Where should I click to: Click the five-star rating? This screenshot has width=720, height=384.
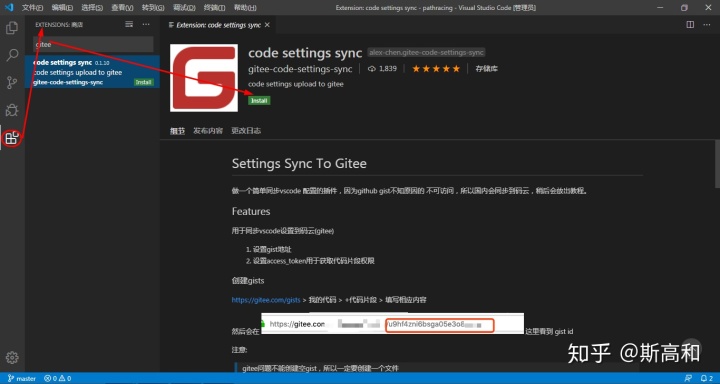(x=436, y=69)
